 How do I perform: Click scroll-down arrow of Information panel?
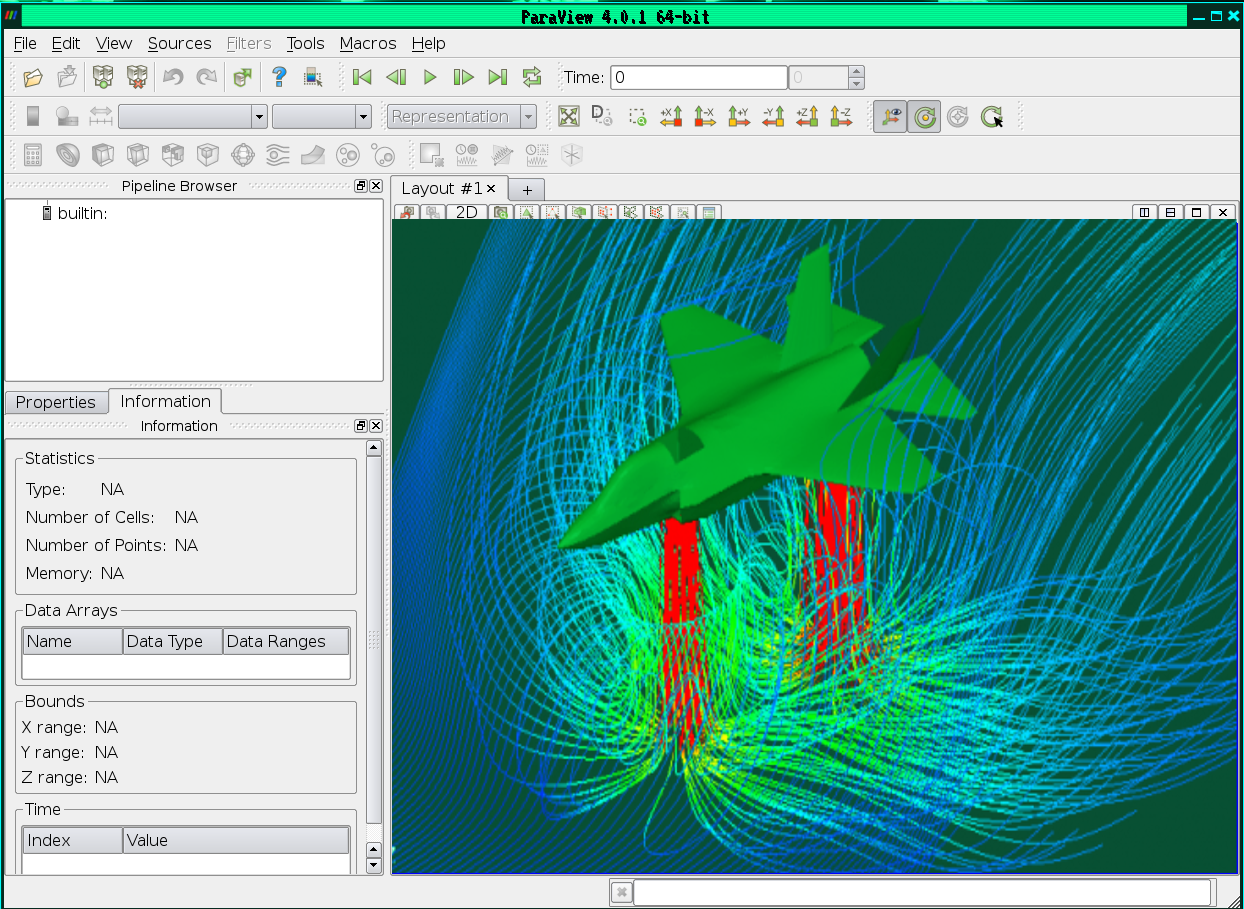pyautogui.click(x=374, y=864)
